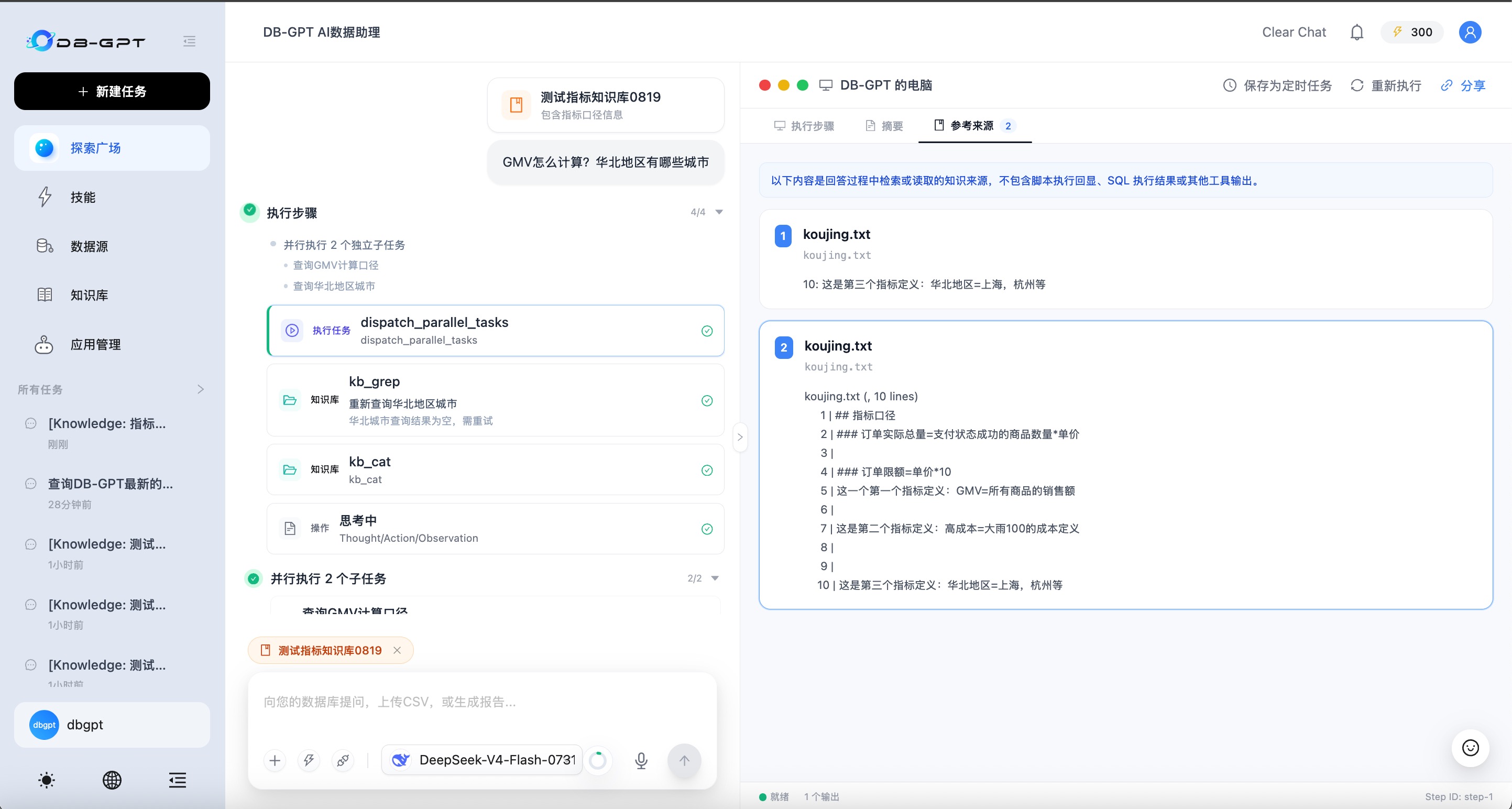Open 应用管理 in sidebar
The image size is (1512, 809).
tap(112, 344)
